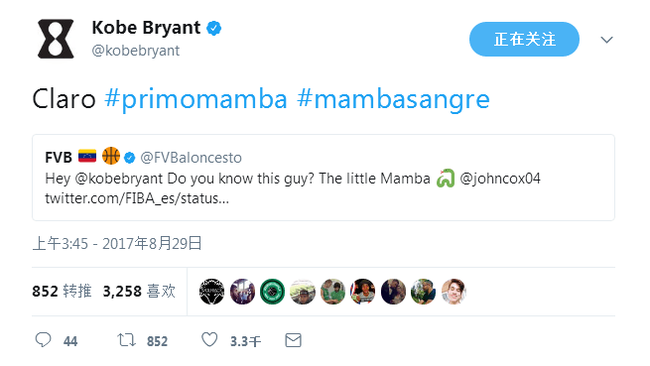Click the Kobe Bryant display name

coord(146,28)
